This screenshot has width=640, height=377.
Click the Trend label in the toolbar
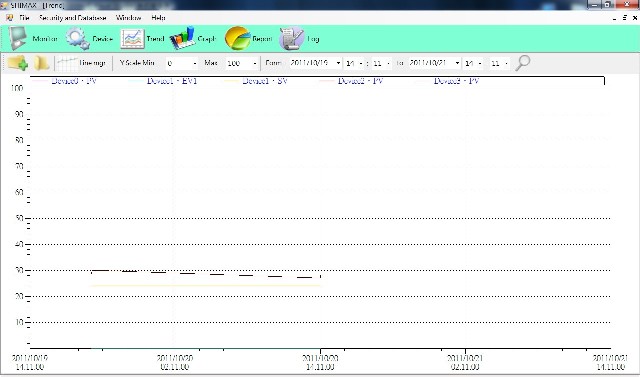155,39
